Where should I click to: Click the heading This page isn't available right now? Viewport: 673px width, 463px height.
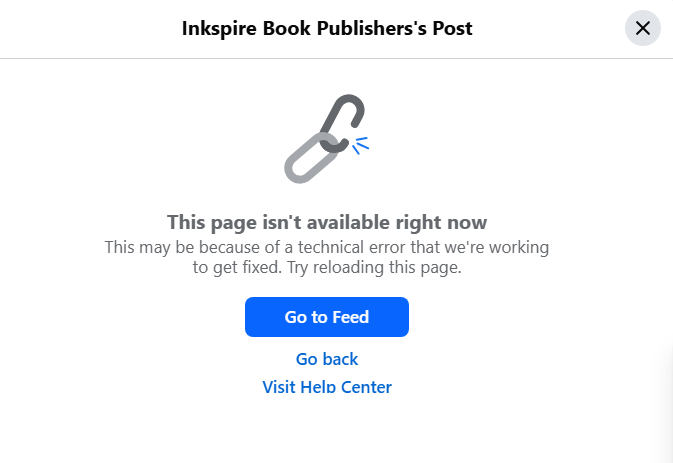click(327, 222)
